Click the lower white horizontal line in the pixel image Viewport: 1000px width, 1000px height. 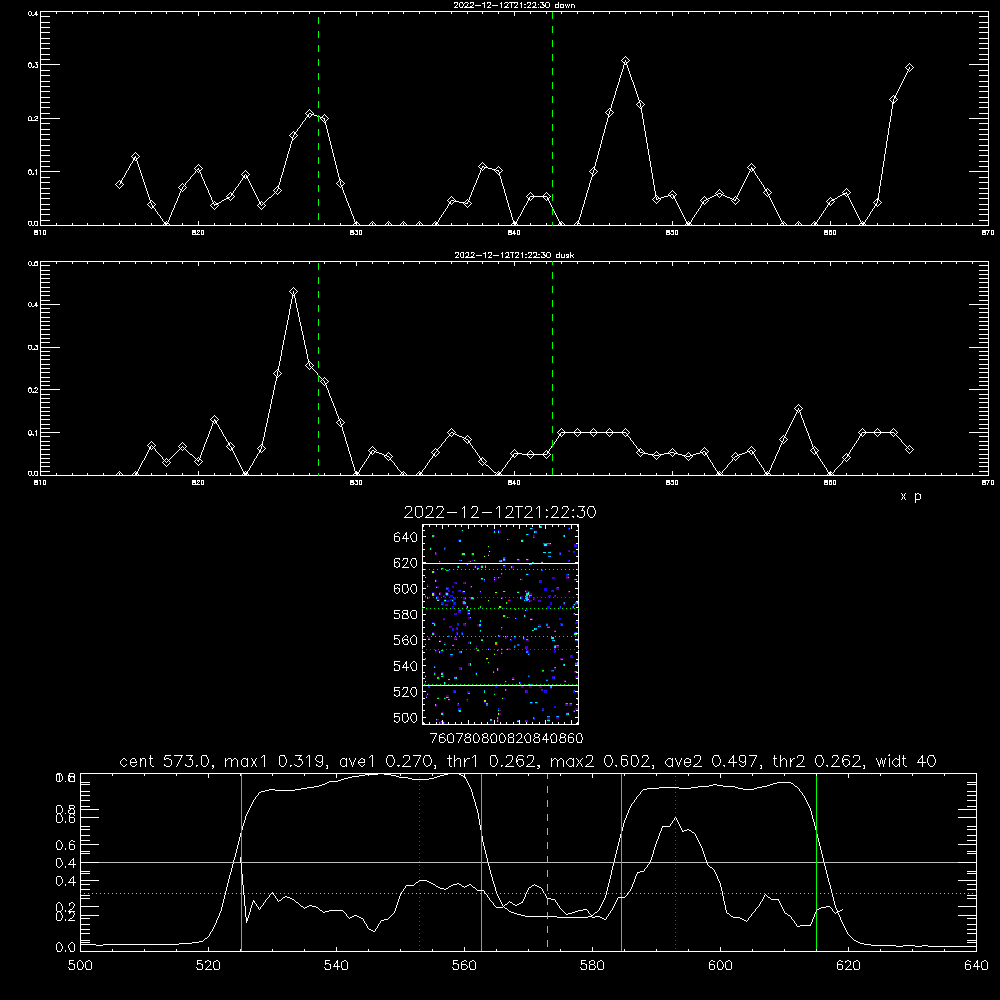(501, 685)
